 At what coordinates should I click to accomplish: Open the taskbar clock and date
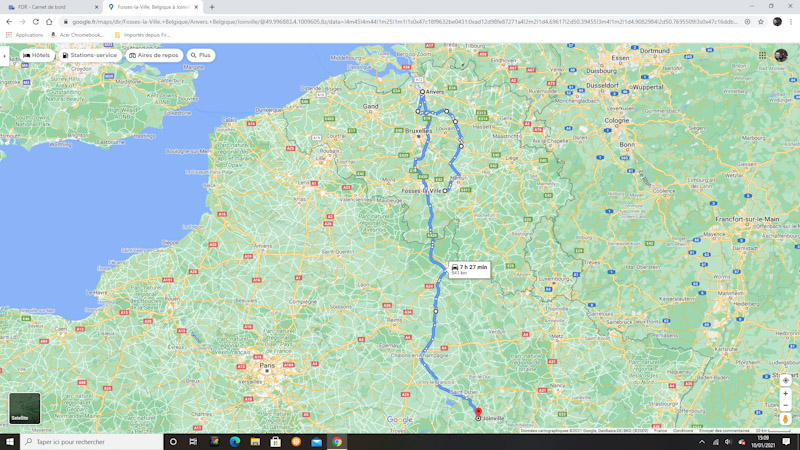tap(763, 442)
